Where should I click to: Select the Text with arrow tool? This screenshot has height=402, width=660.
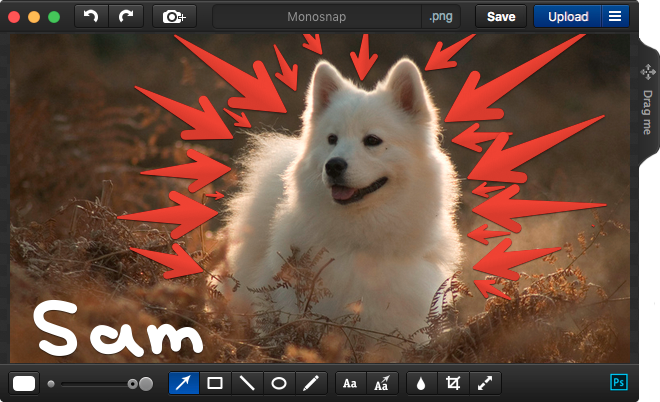click(382, 383)
